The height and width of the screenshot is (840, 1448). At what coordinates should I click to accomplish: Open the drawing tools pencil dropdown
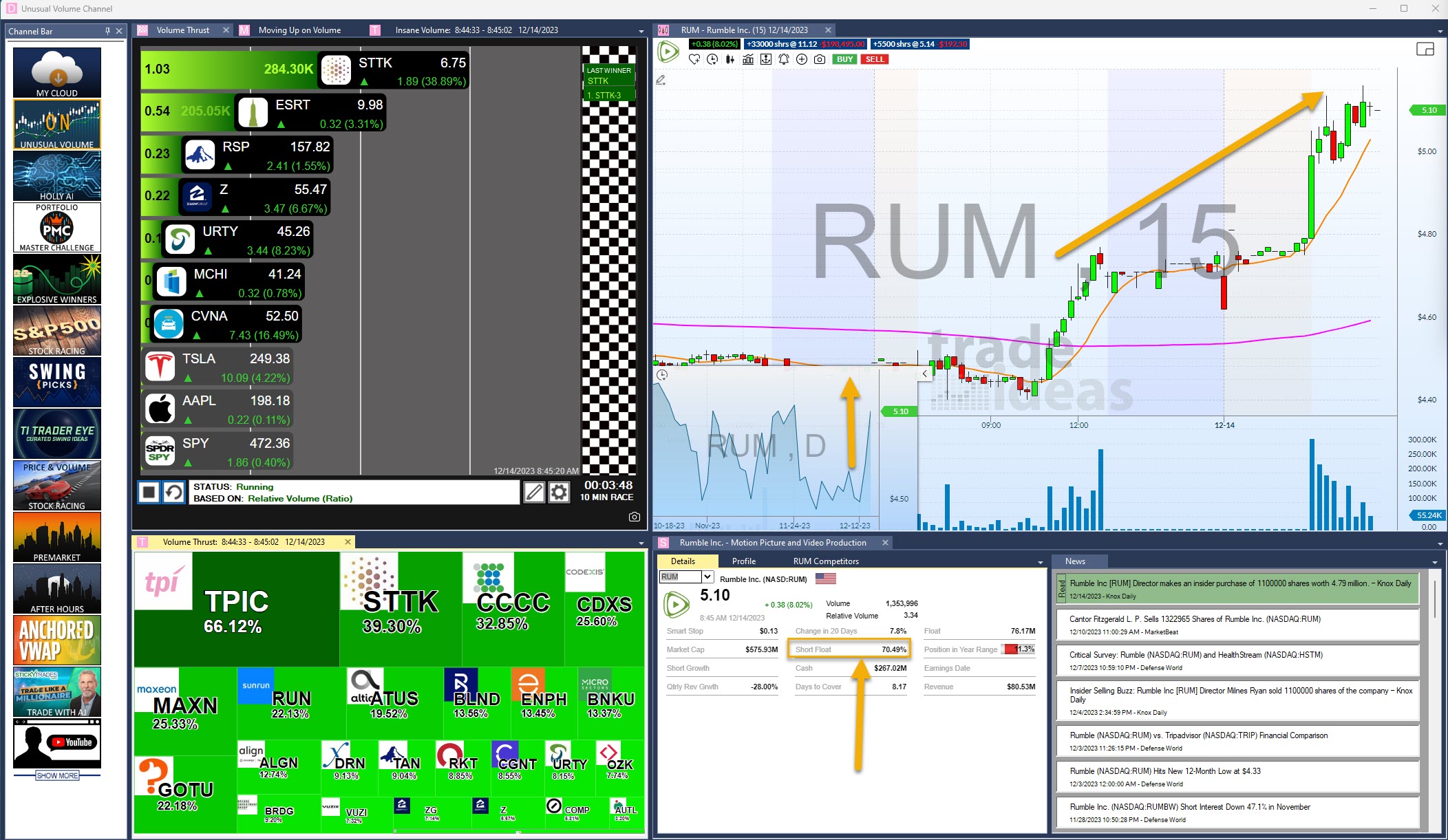click(x=661, y=80)
